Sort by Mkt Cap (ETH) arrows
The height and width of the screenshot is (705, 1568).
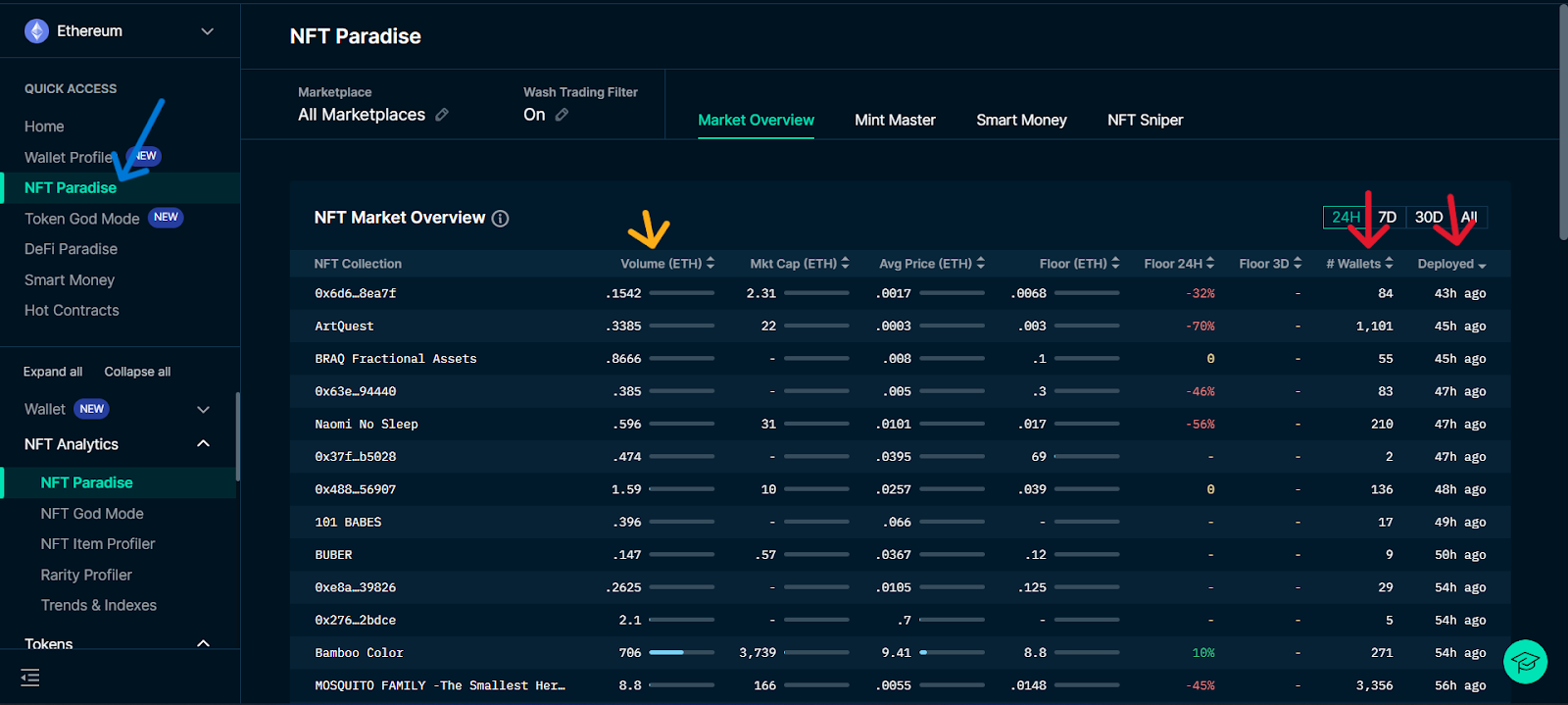pyautogui.click(x=846, y=263)
